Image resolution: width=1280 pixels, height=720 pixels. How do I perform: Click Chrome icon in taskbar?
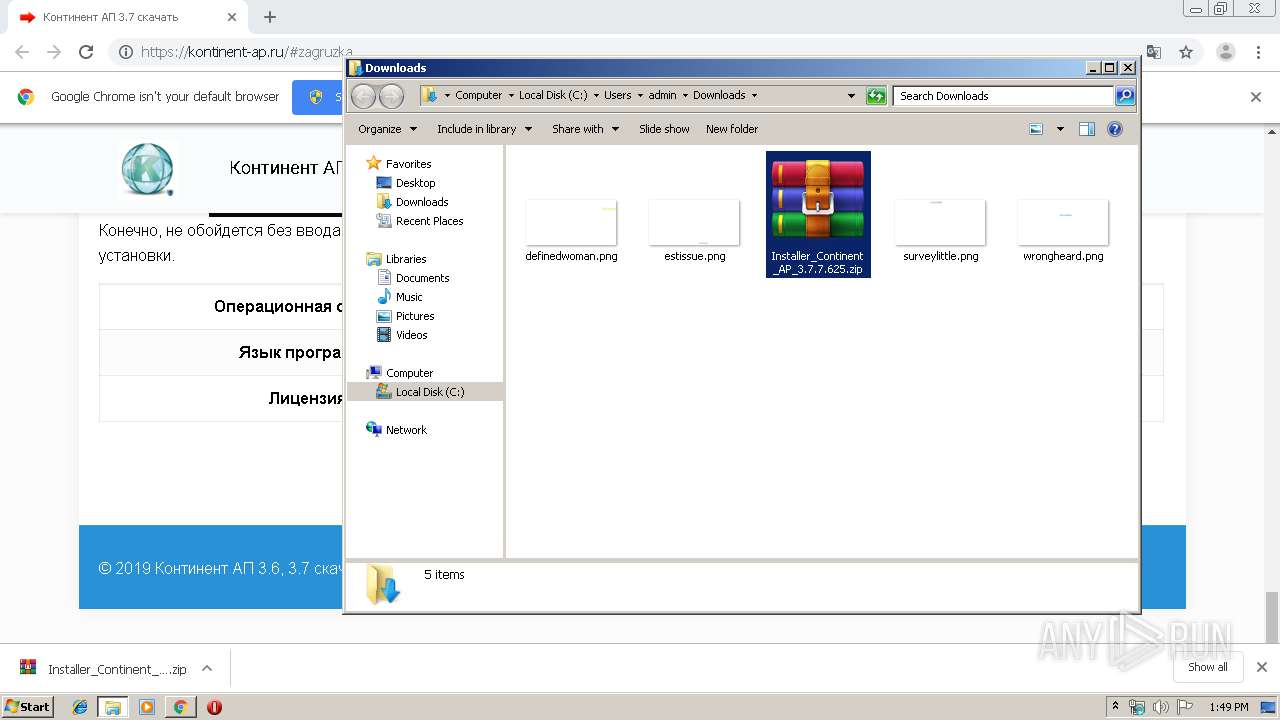[180, 707]
